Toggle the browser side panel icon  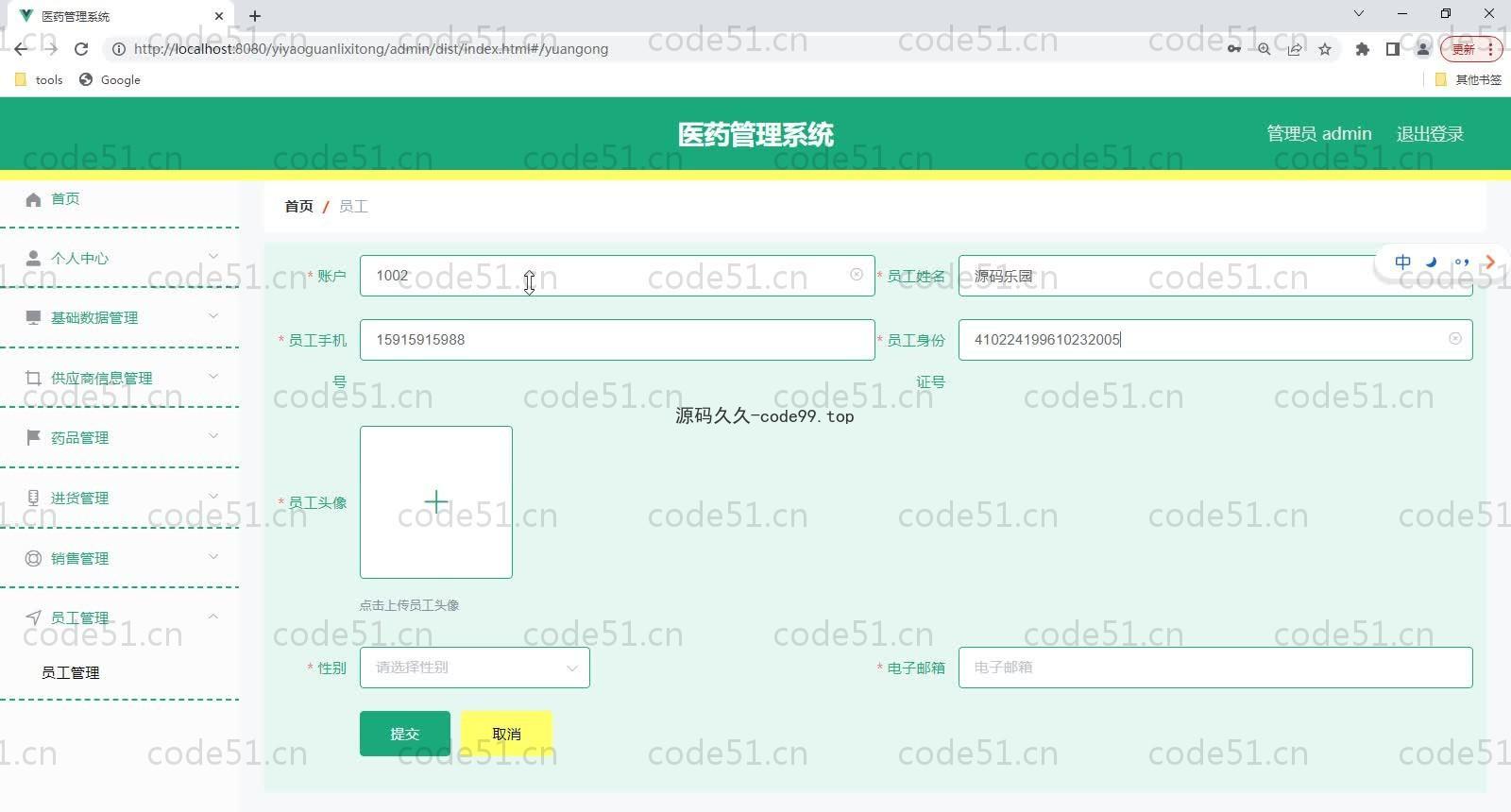(1392, 49)
